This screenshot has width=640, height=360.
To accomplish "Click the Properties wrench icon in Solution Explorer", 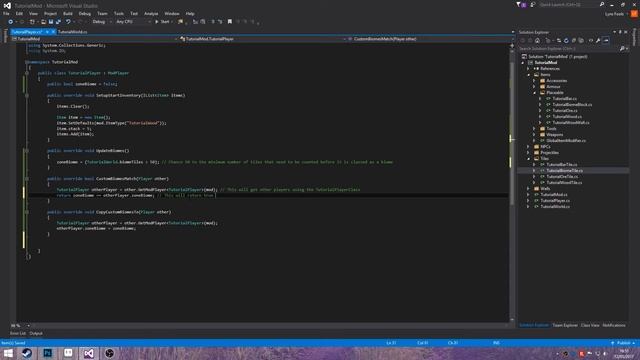I will 598,40.
